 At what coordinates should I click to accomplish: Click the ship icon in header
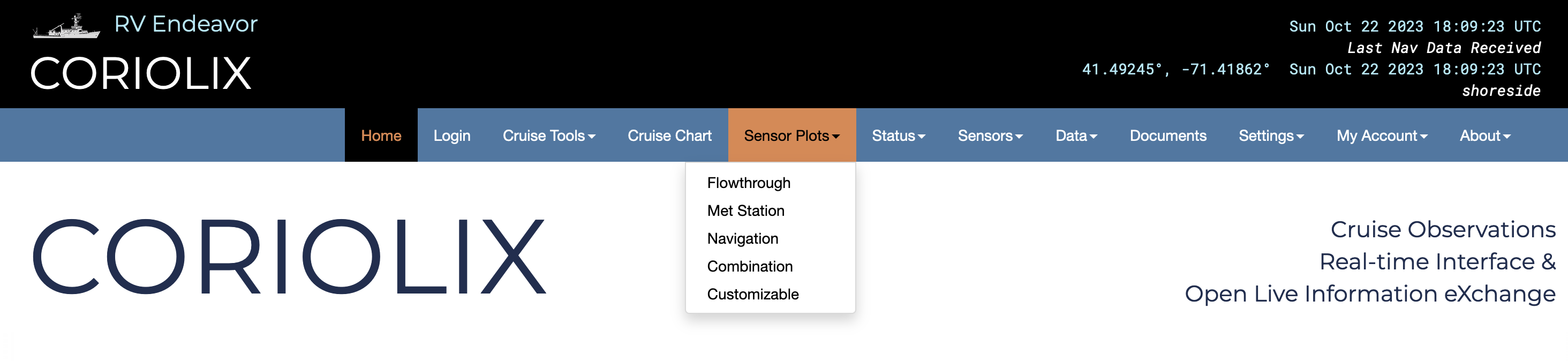tap(66, 27)
